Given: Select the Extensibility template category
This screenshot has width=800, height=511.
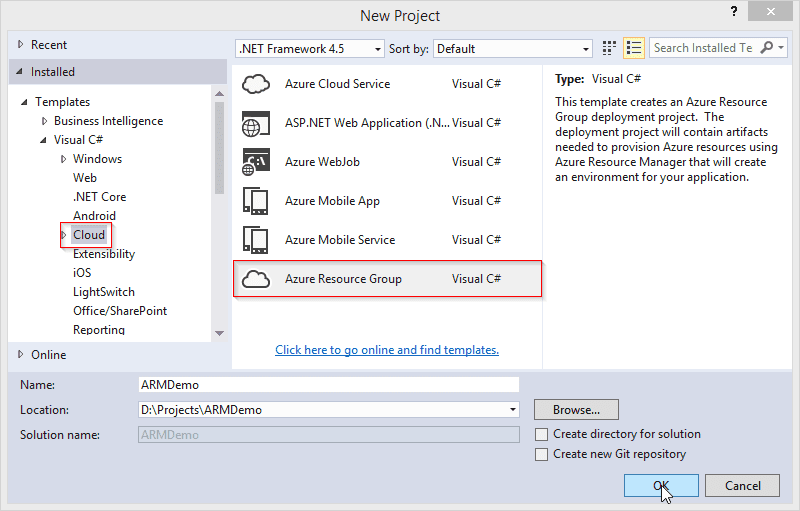Looking at the screenshot, I should click(x=104, y=254).
